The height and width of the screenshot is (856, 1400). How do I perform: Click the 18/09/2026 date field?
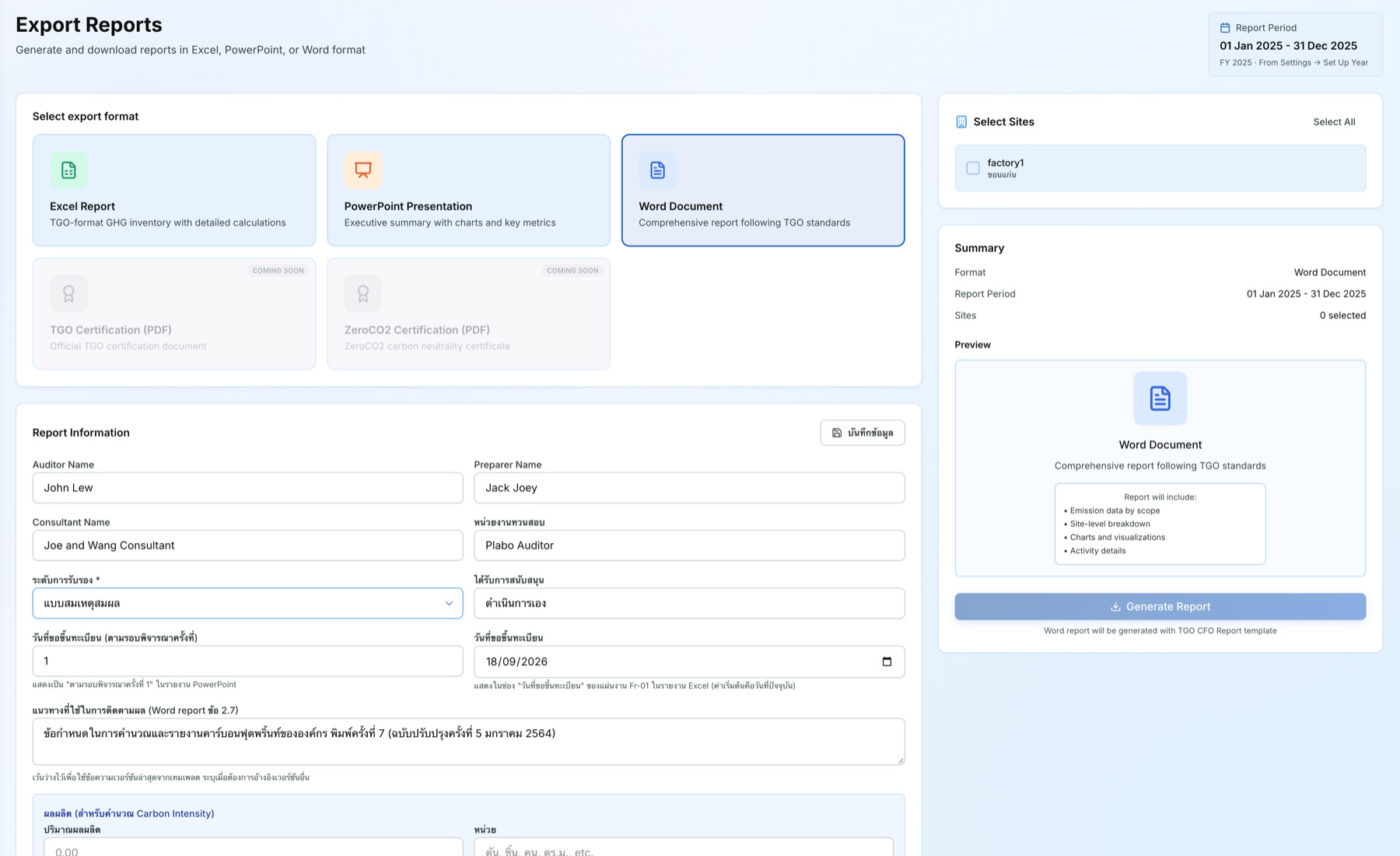coord(689,661)
